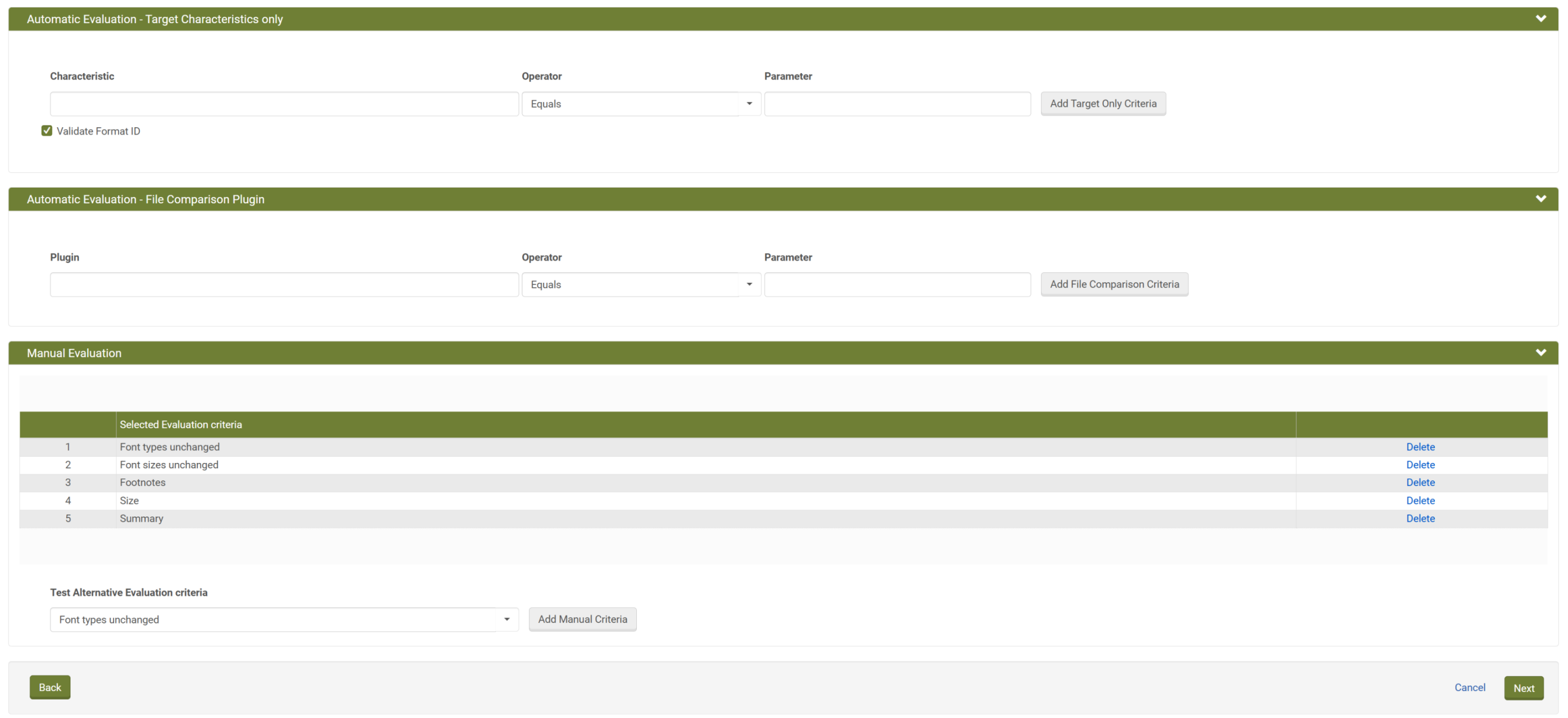Open the File Comparison Operator dropdown
Image resolution: width=1568 pixels, height=718 pixels.
[x=640, y=285]
